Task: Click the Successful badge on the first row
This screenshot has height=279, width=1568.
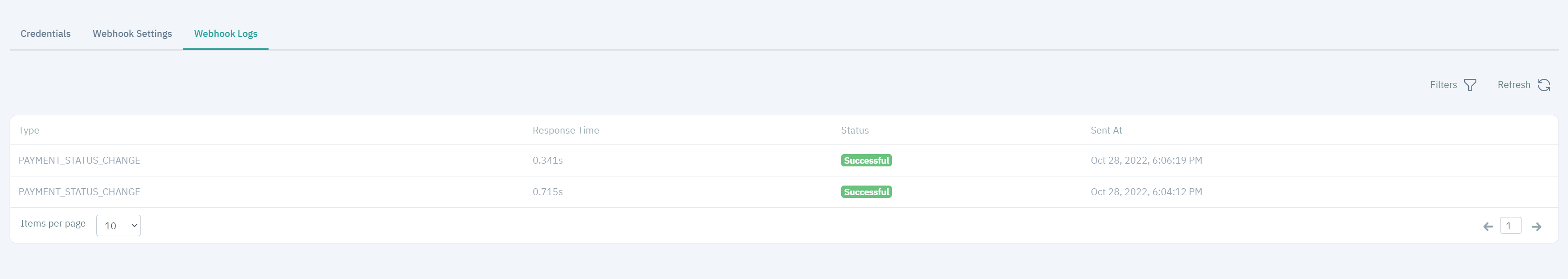Action: pos(866,160)
